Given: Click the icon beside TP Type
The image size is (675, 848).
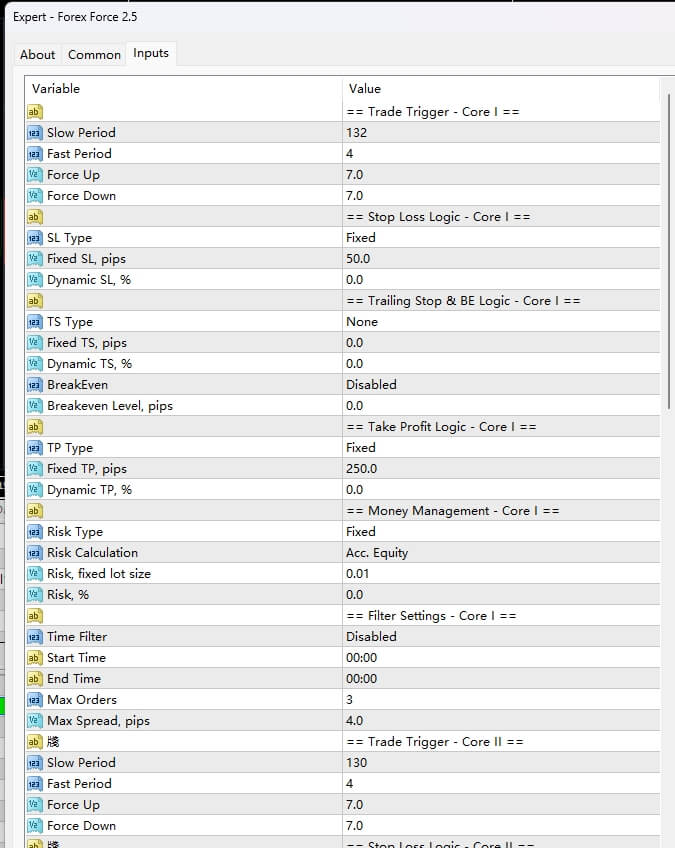Looking at the screenshot, I should point(34,448).
